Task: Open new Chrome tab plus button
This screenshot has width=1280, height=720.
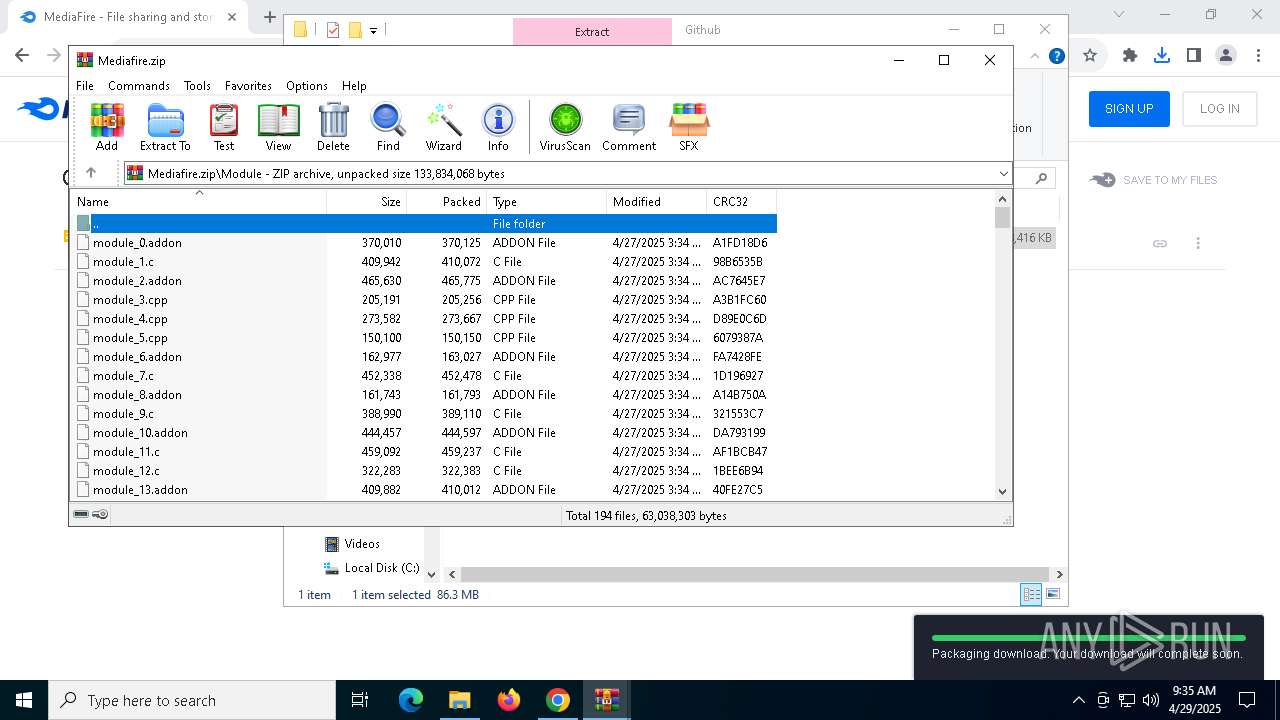Action: click(x=269, y=17)
